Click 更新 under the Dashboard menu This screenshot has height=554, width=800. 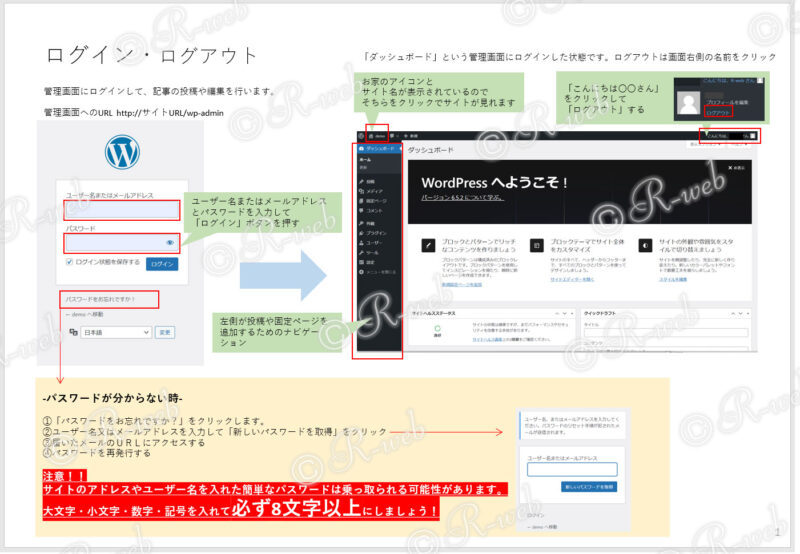(364, 167)
